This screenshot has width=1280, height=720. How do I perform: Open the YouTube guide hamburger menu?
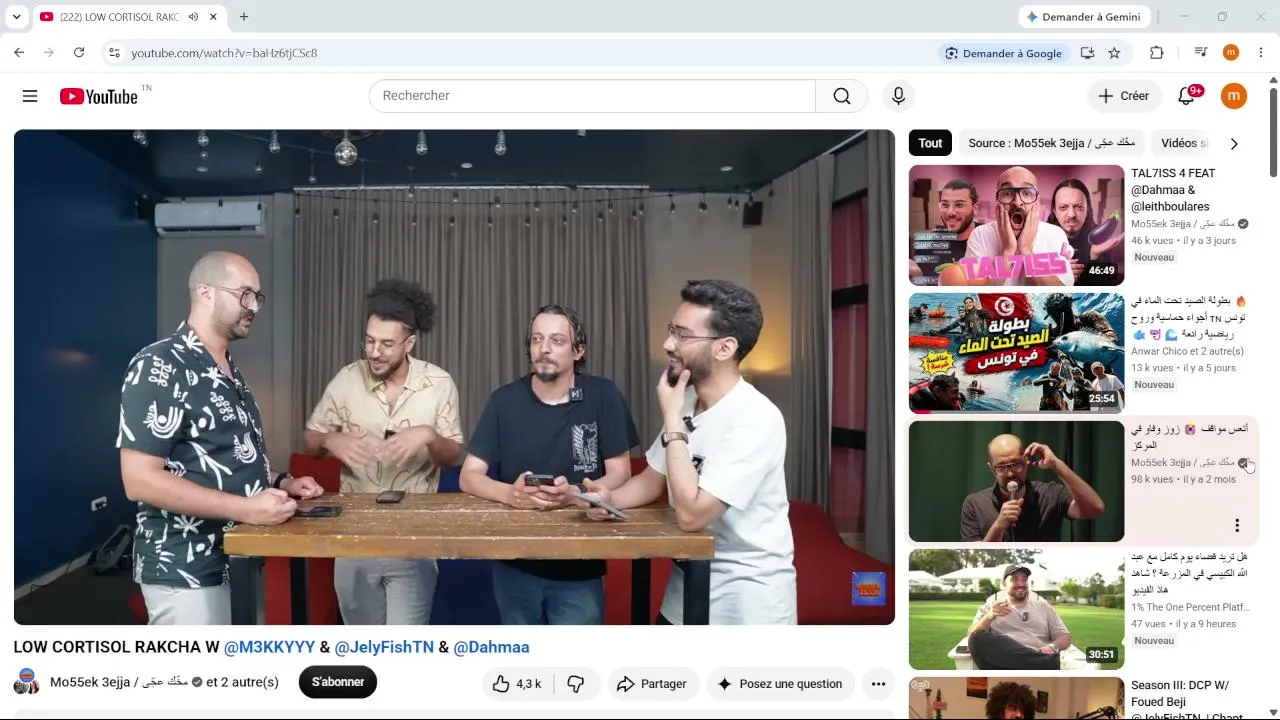click(30, 96)
